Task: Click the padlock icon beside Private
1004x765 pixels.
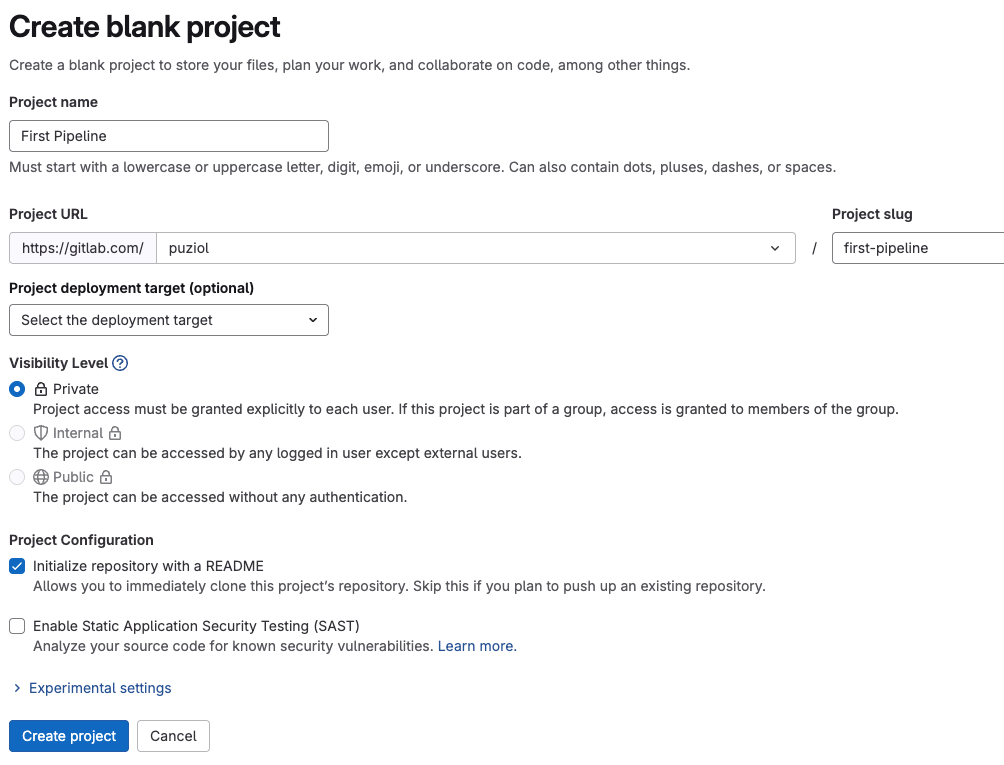Action: [x=41, y=389]
